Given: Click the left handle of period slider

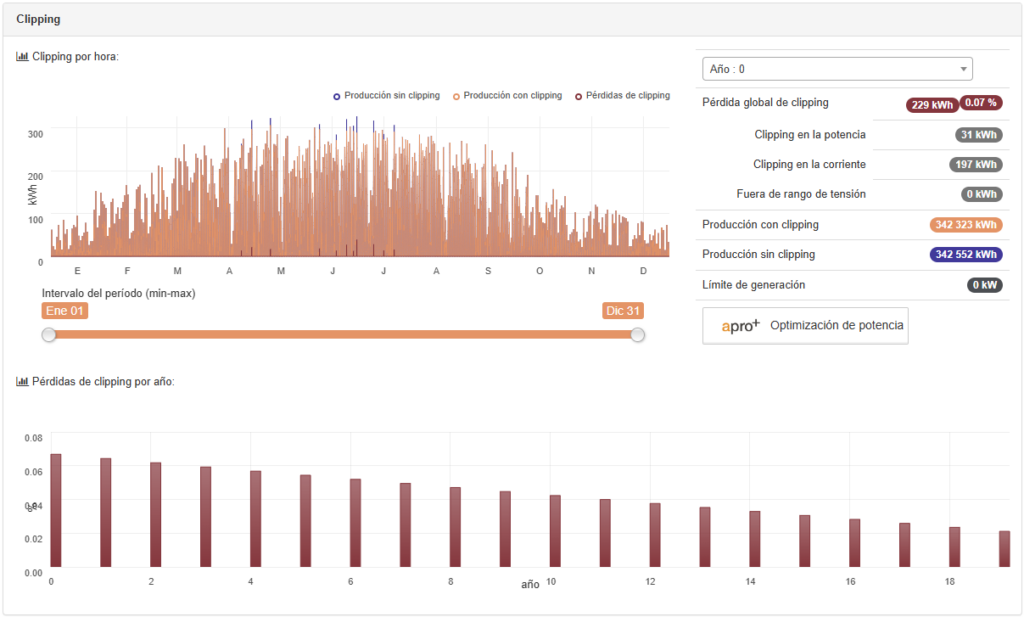Looking at the screenshot, I should [x=49, y=335].
